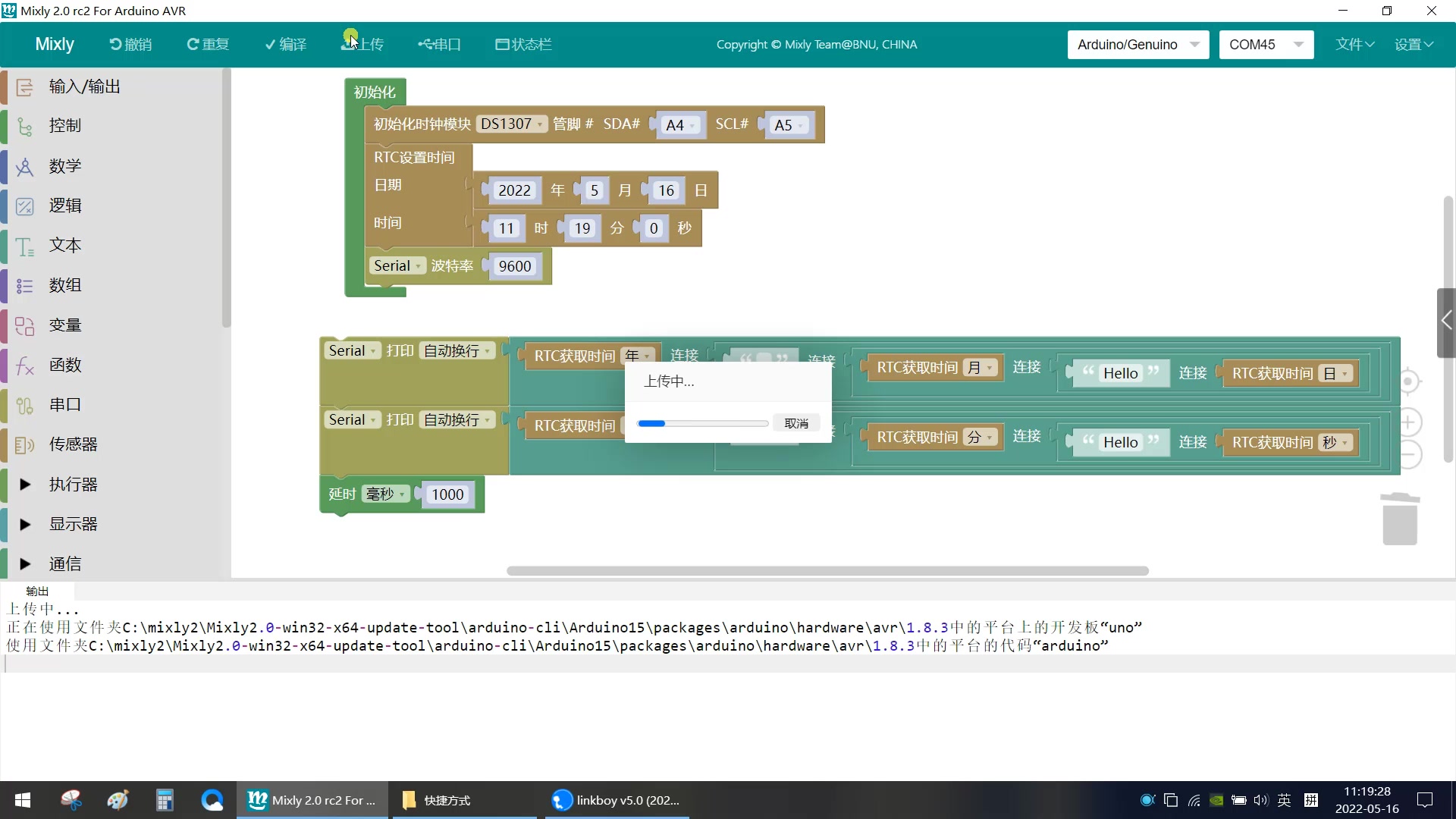
Task: Expand the Actuators category tree
Action: pyautogui.click(x=25, y=484)
